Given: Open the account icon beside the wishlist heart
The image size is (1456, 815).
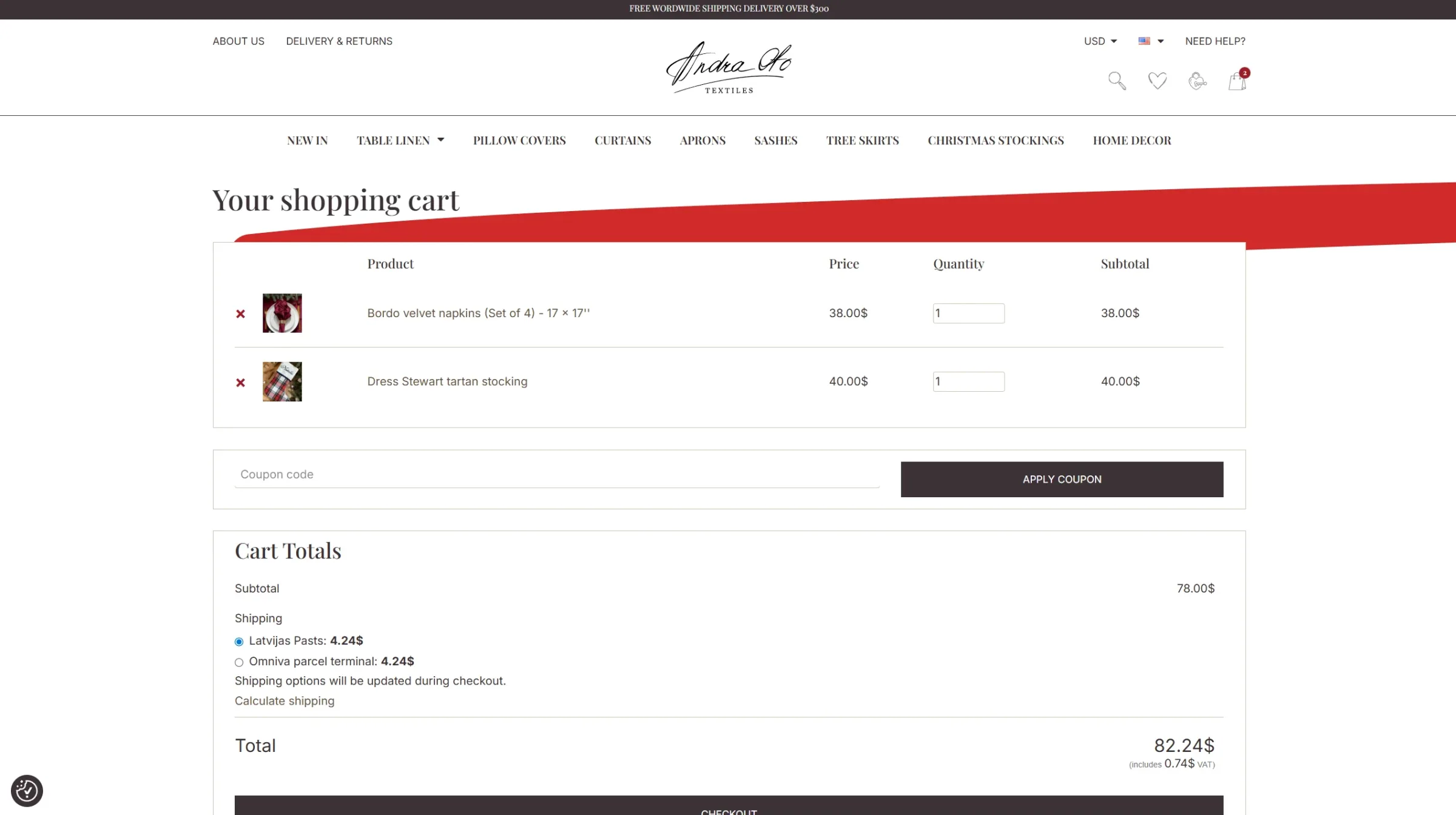Looking at the screenshot, I should (1197, 81).
